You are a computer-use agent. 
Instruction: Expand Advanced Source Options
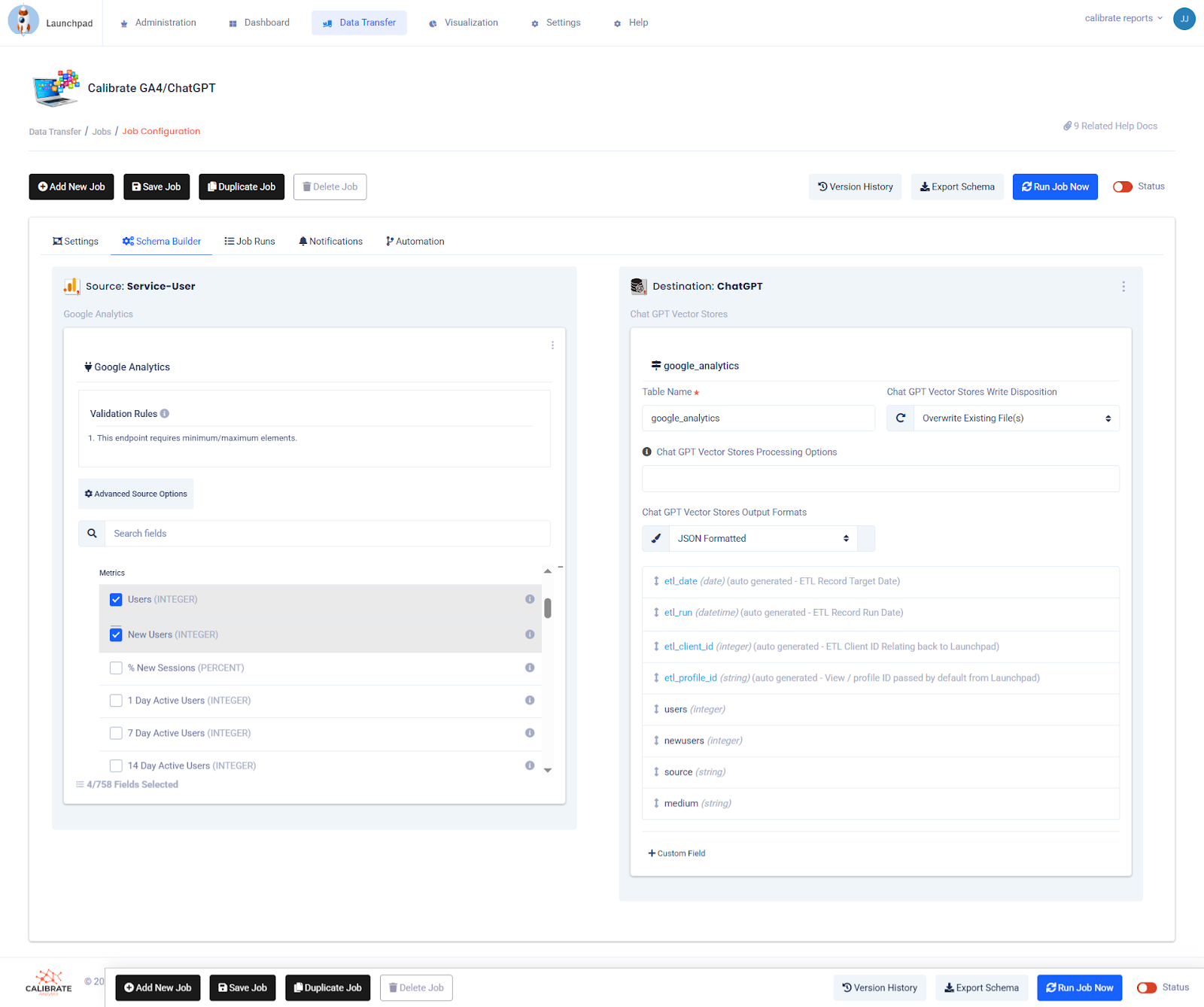pos(136,494)
